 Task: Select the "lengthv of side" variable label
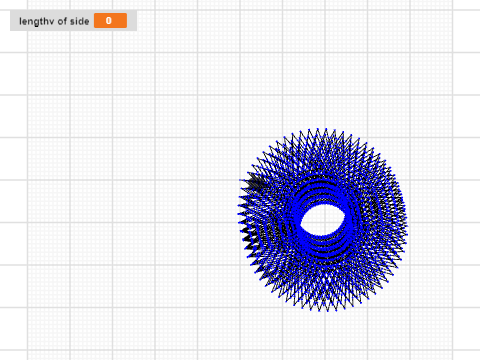[54, 21]
